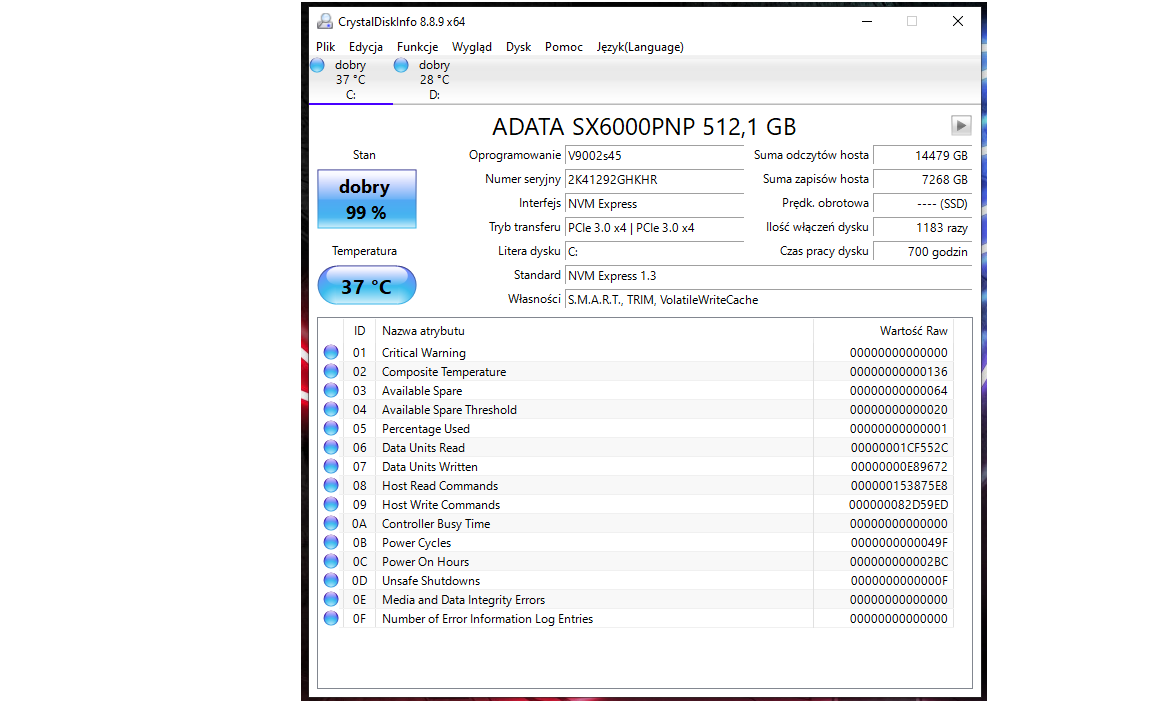Viewport: 1152px width, 701px height.
Task: Click raw value 0000000000000F
Action: click(x=899, y=580)
